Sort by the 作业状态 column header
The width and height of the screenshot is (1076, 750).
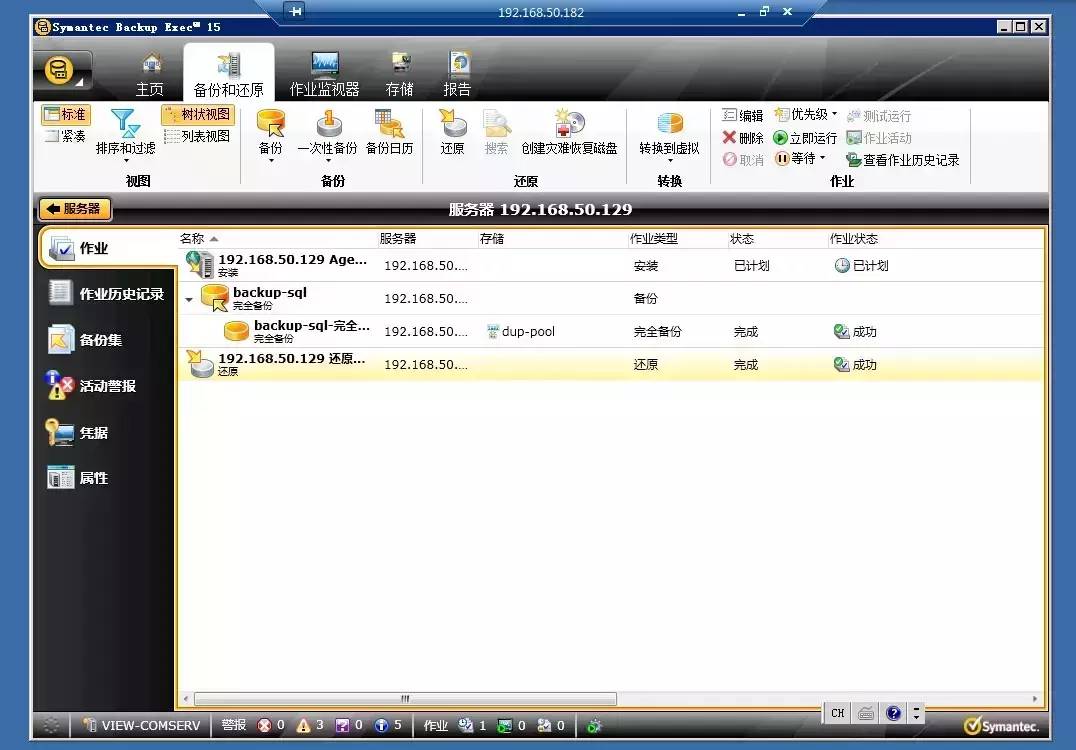click(854, 239)
